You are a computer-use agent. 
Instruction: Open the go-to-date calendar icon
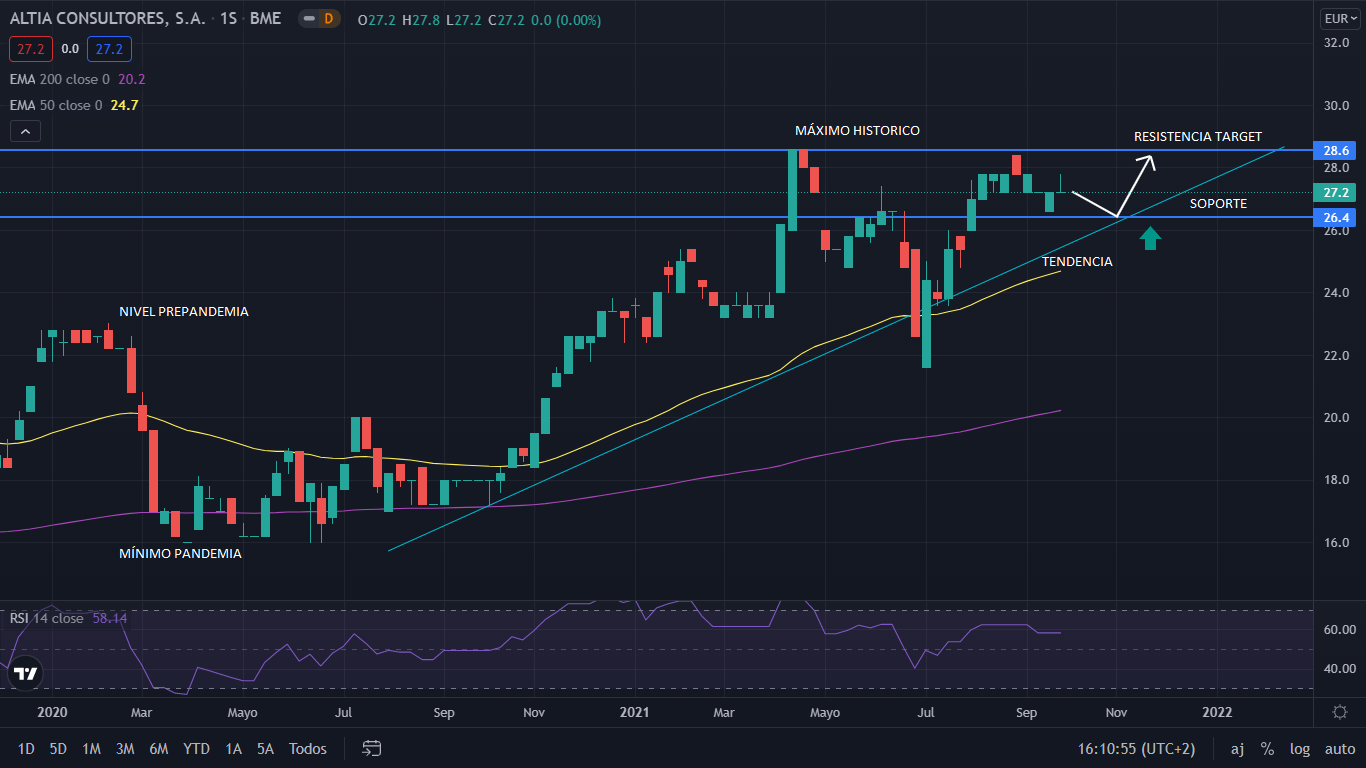point(372,748)
